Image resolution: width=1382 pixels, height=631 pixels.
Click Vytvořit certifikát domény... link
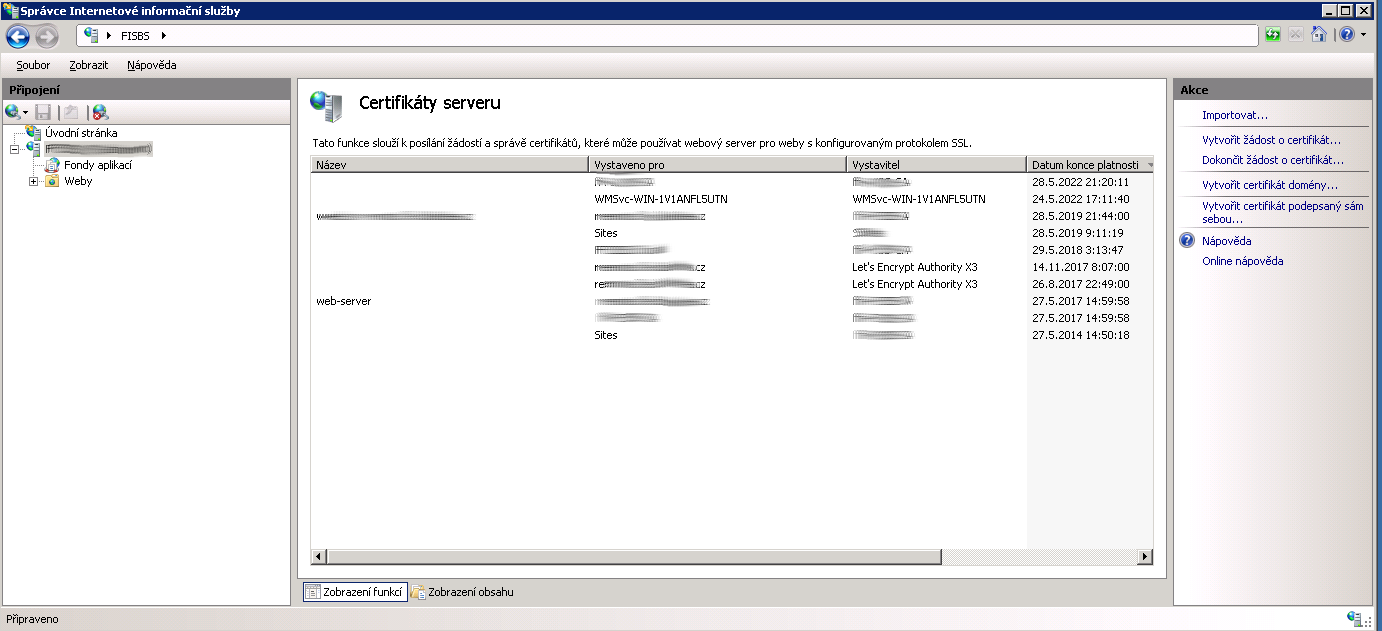pyautogui.click(x=1269, y=185)
